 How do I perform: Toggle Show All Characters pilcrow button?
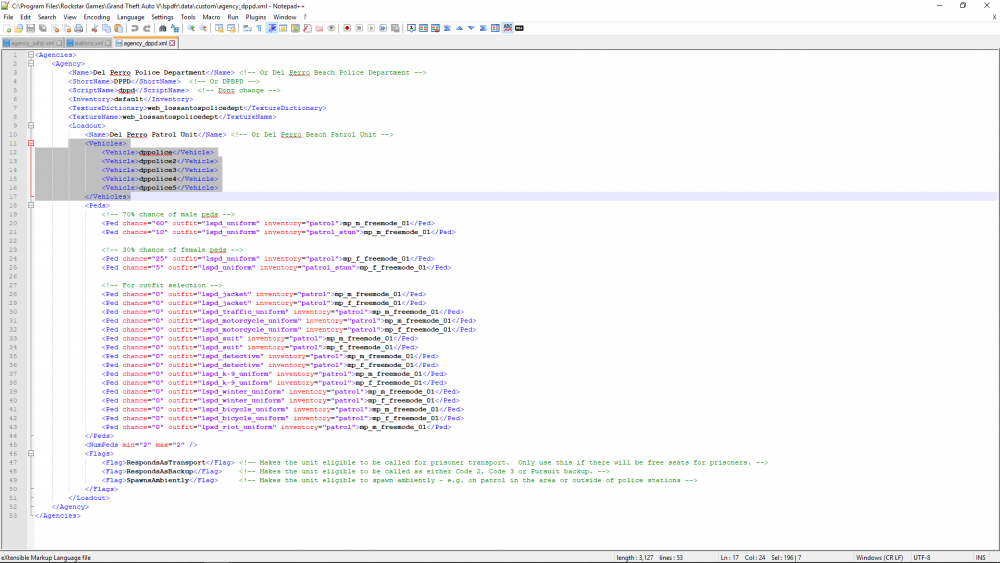click(258, 28)
